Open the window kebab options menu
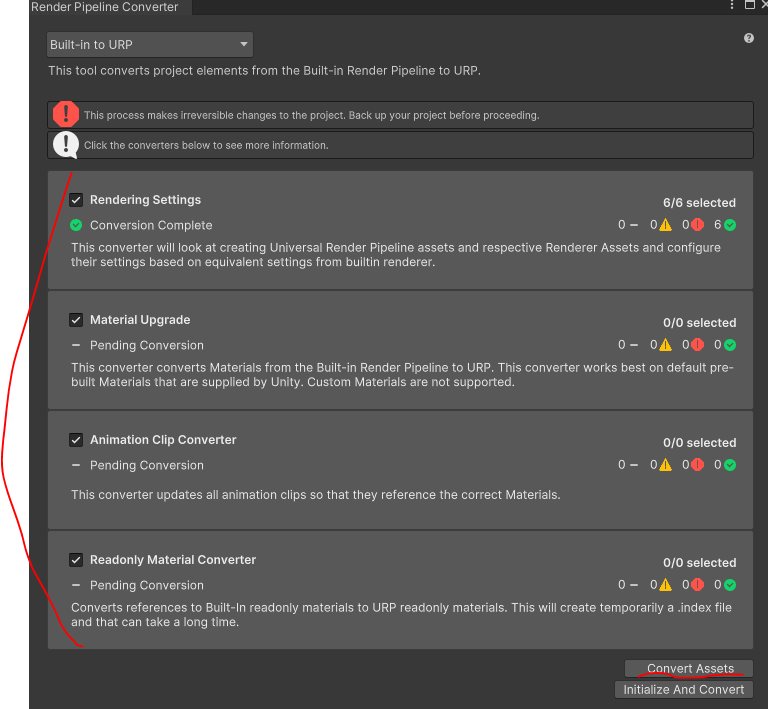The height and width of the screenshot is (709, 768). coord(732,5)
